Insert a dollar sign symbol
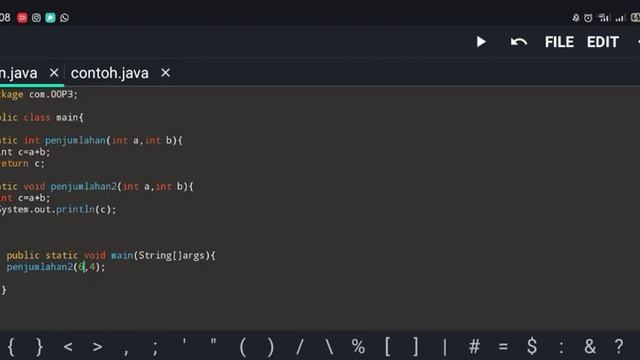The image size is (640, 360). coord(532,347)
